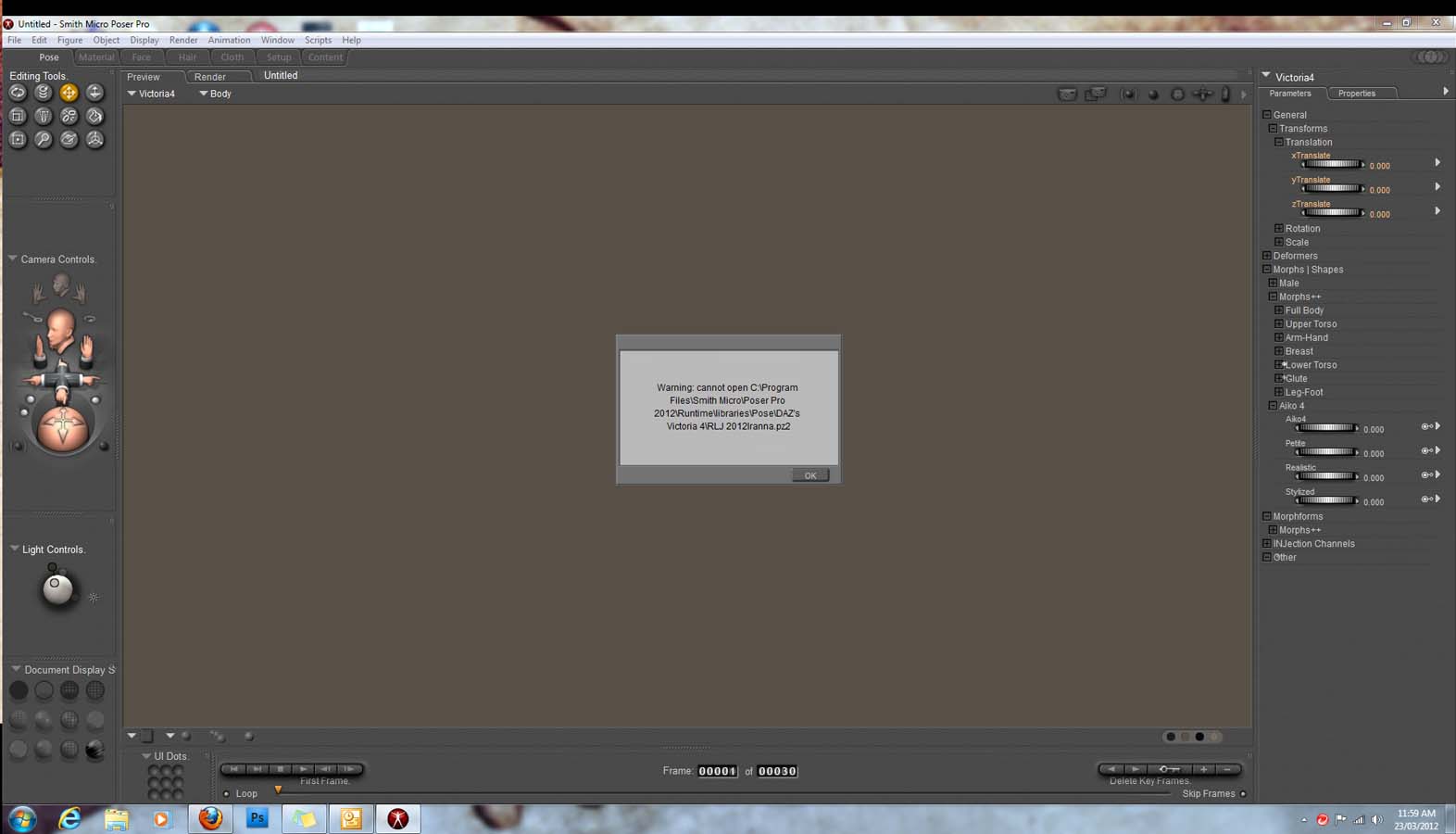
Task: Select the Grouping tool
Action: pos(18,139)
